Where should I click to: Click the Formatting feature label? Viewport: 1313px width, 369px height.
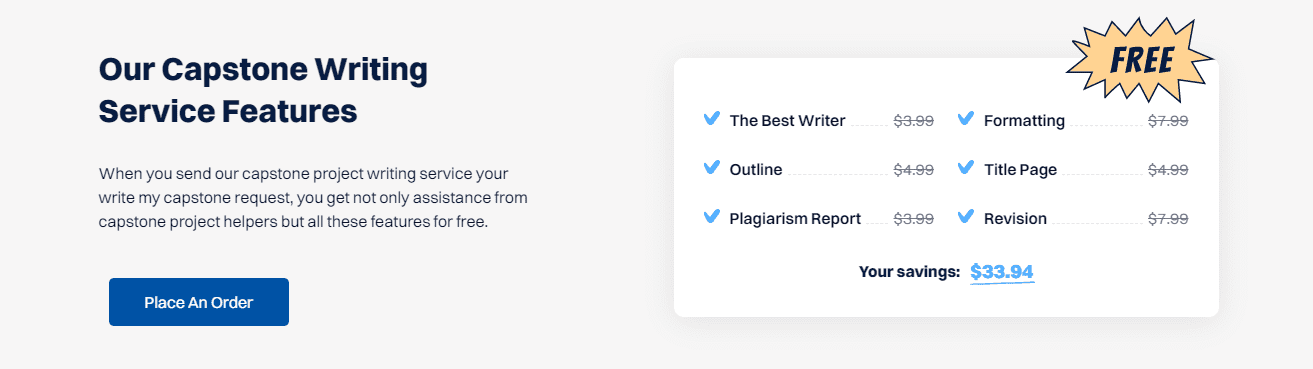pos(1024,121)
